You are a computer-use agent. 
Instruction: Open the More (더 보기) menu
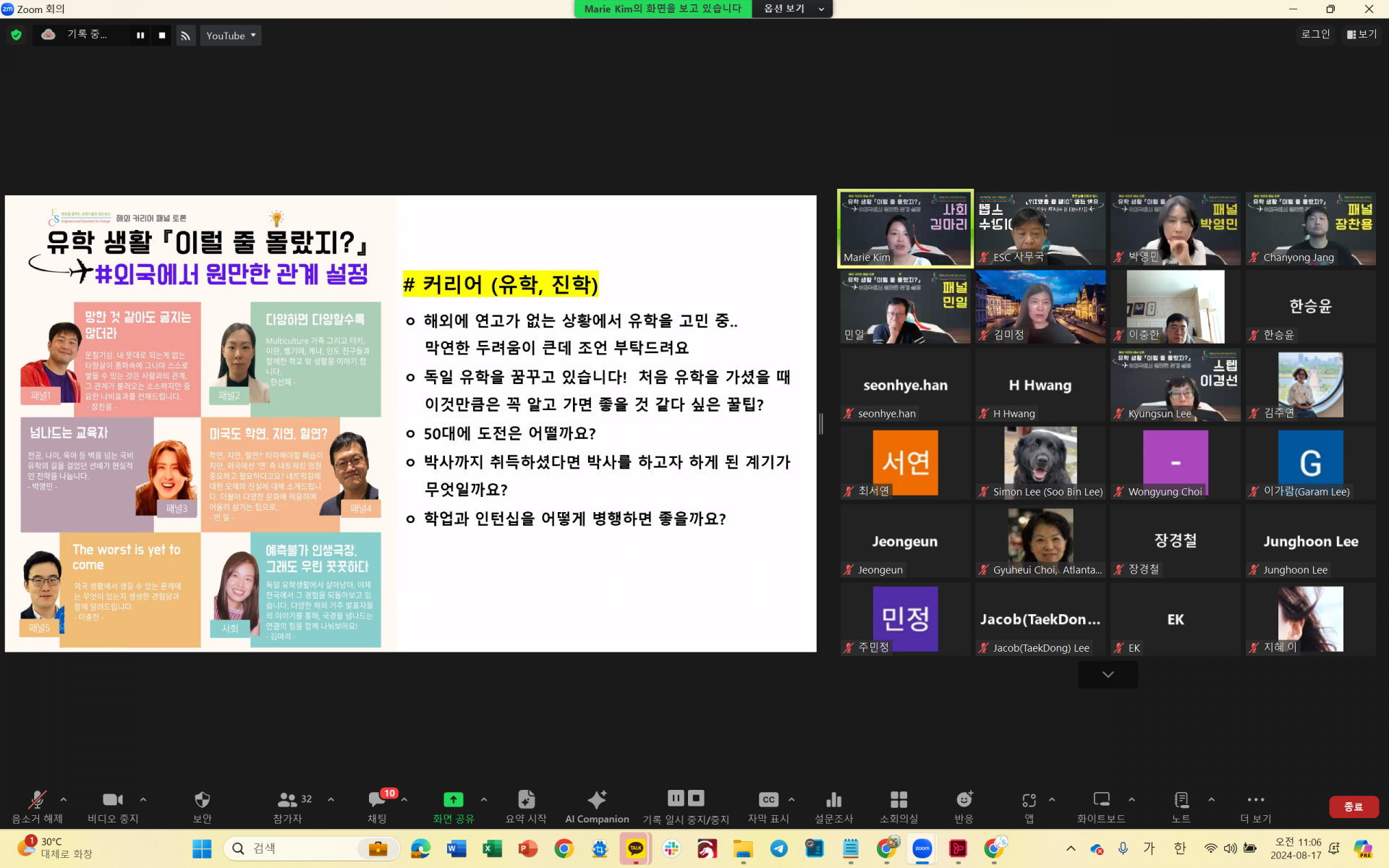tap(1255, 799)
